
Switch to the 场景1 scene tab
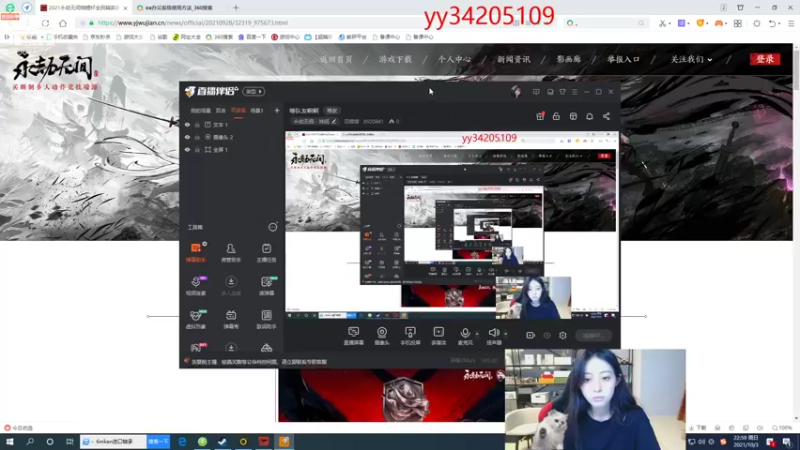[257, 111]
